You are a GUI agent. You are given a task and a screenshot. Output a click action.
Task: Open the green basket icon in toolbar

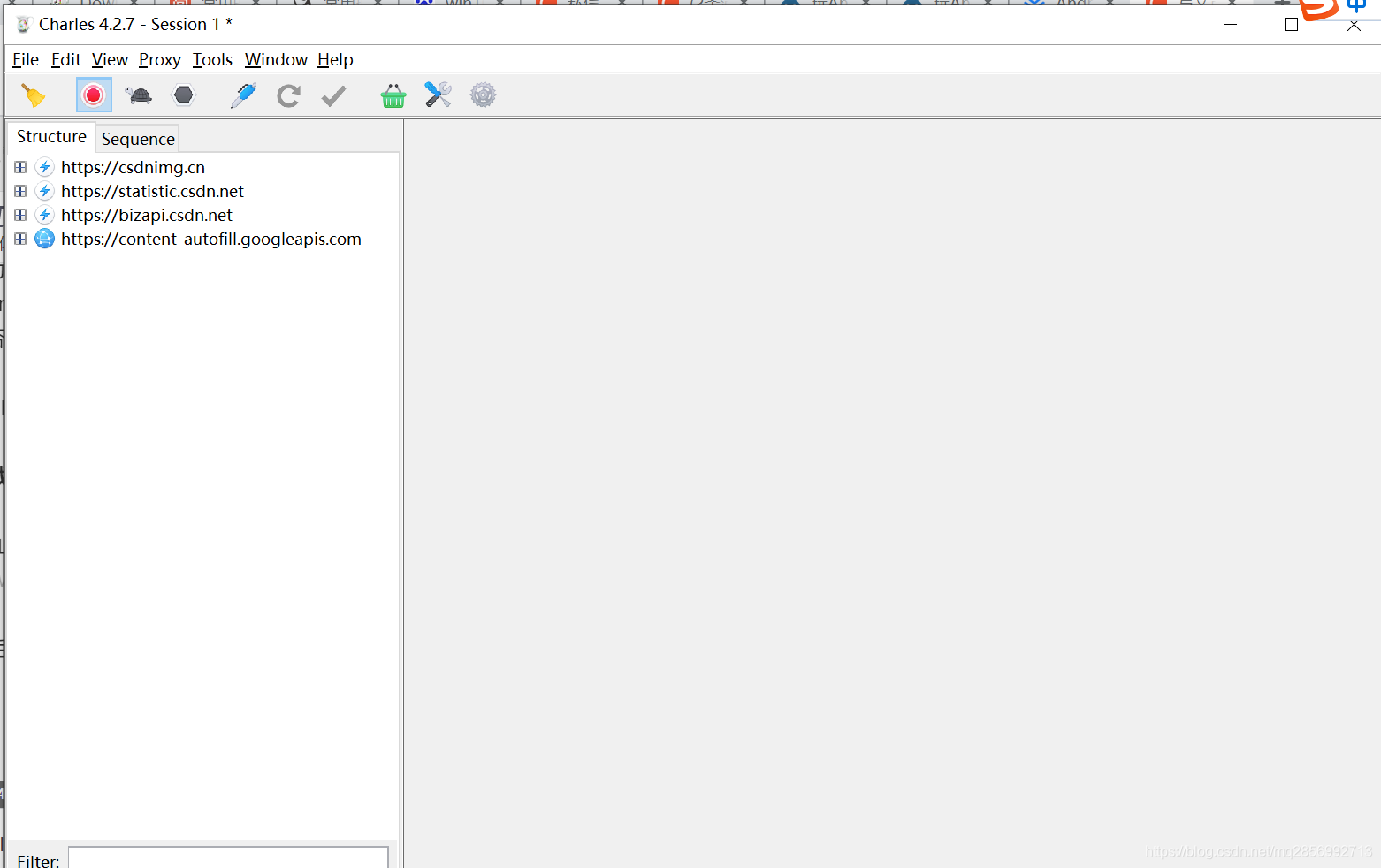tap(393, 95)
